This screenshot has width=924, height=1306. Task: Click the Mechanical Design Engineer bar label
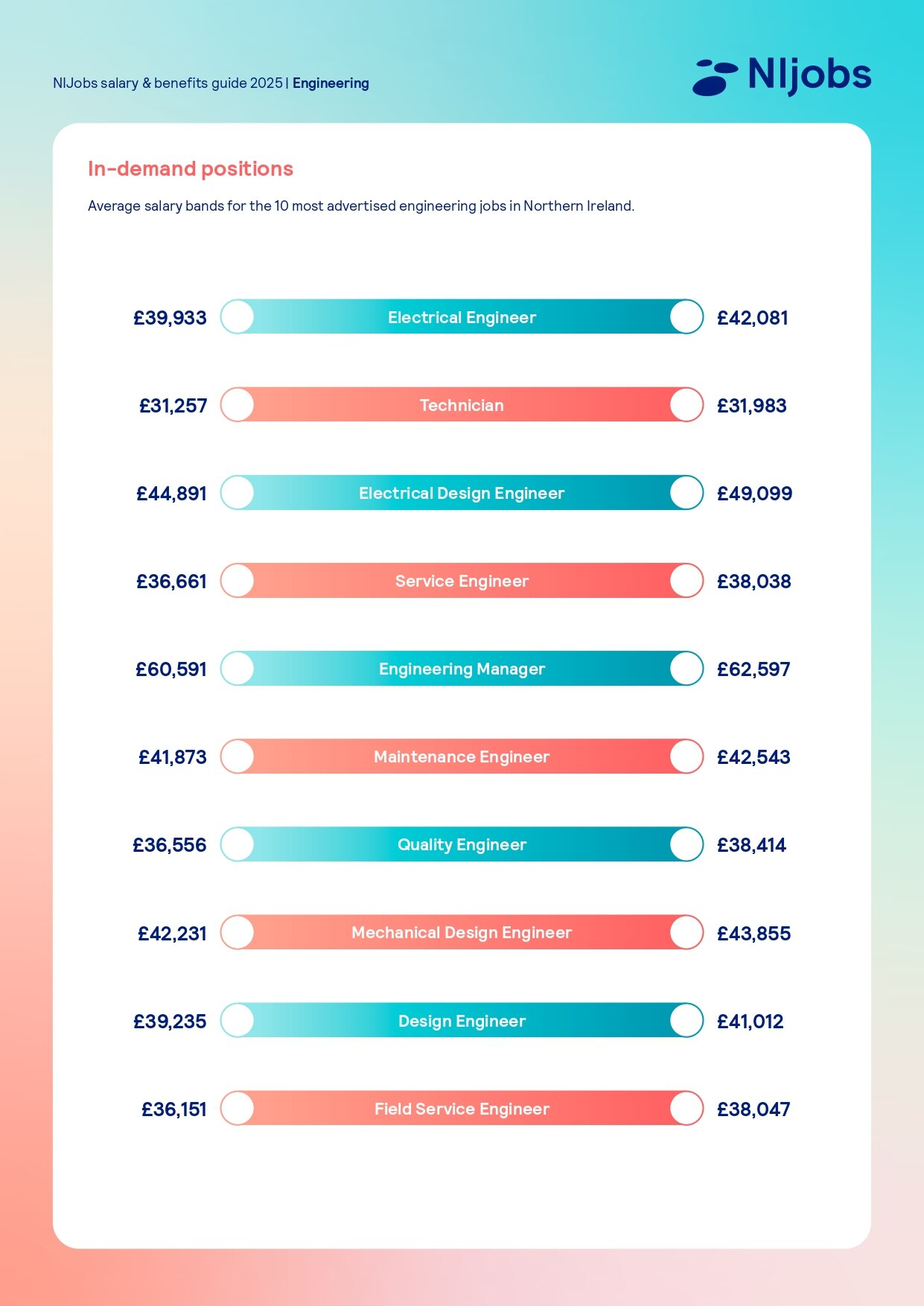click(x=462, y=933)
